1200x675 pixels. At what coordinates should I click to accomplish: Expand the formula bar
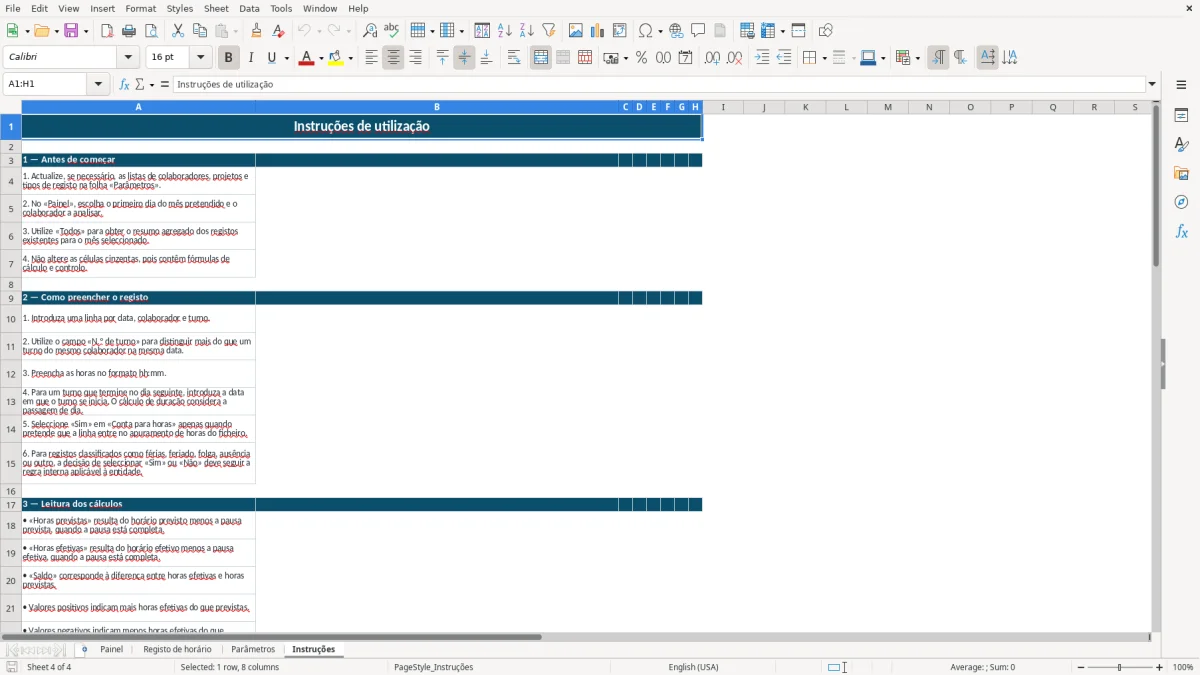(1152, 85)
